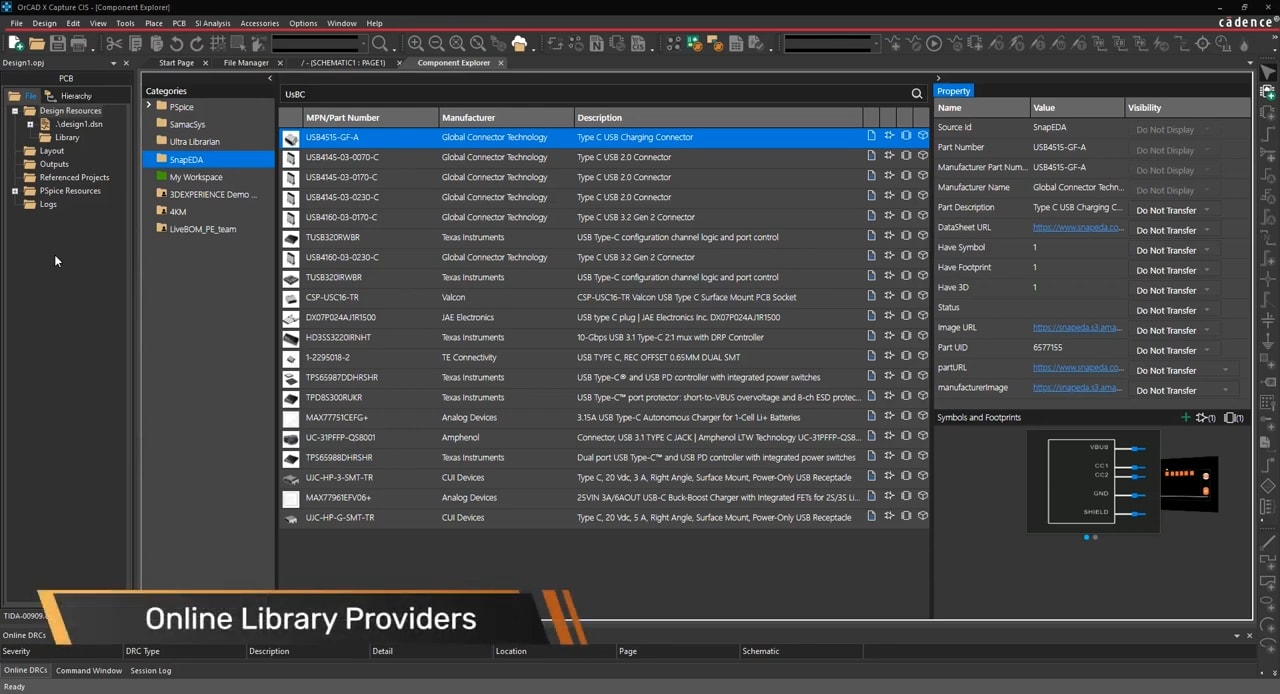
Task: Click the footprint count icon in Symbols and Footprints
Action: pos(1234,417)
